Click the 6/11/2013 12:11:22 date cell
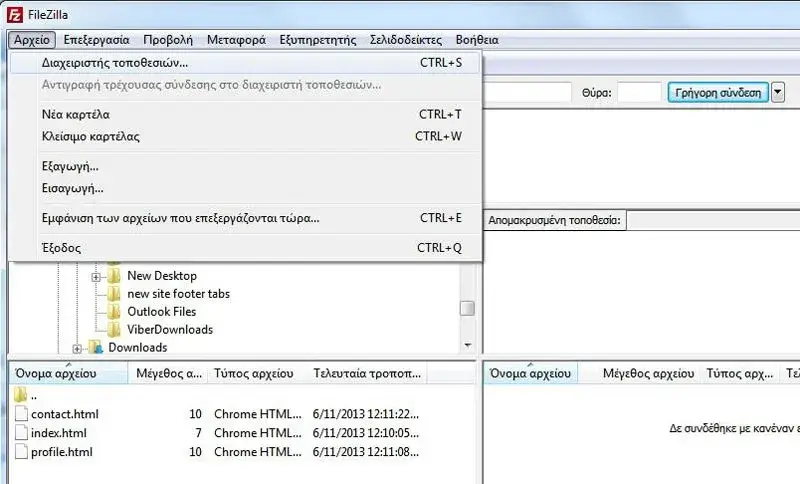Viewport: 800px width, 484px height. 366,414
